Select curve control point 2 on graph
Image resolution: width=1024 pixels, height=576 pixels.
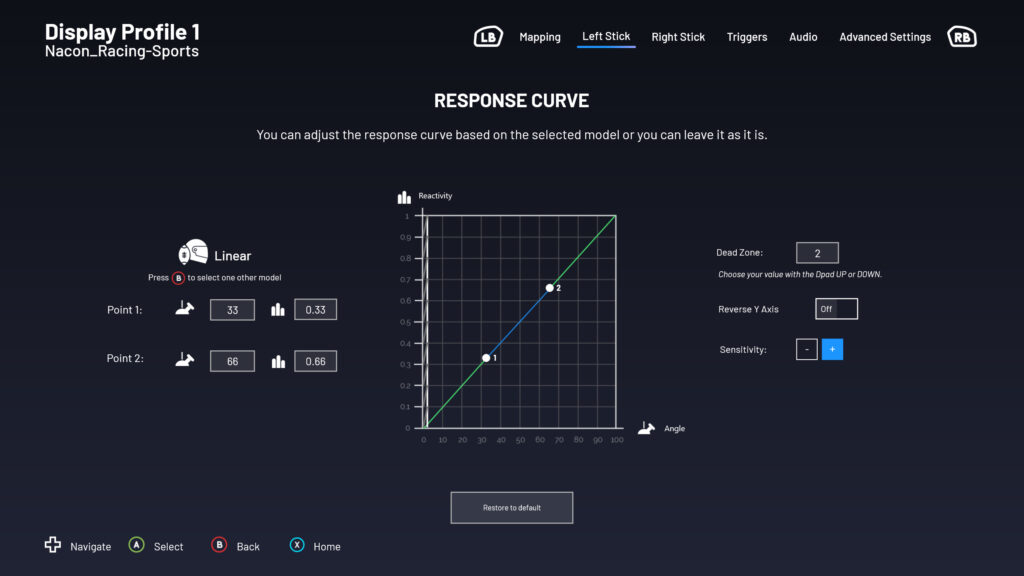550,288
